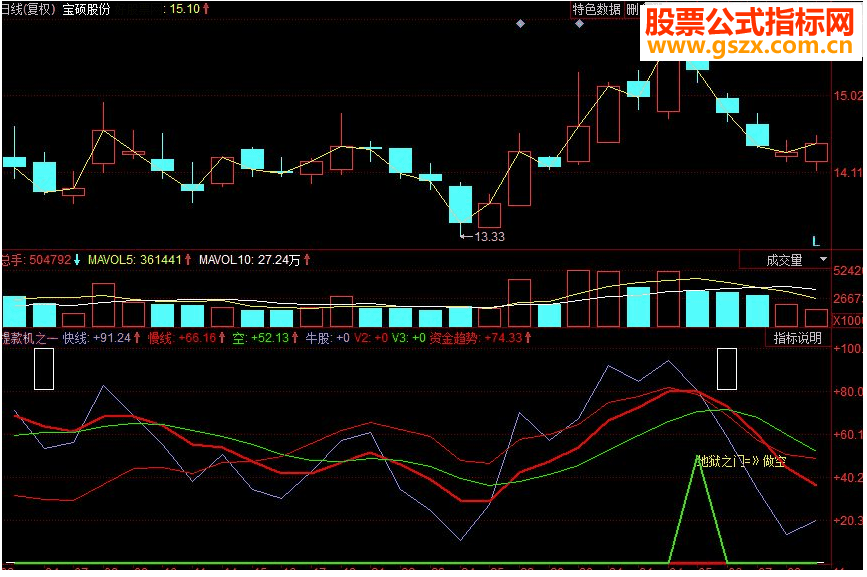Click the +80.0 indicator axis label
The height and width of the screenshot is (577, 867).
tap(847, 392)
